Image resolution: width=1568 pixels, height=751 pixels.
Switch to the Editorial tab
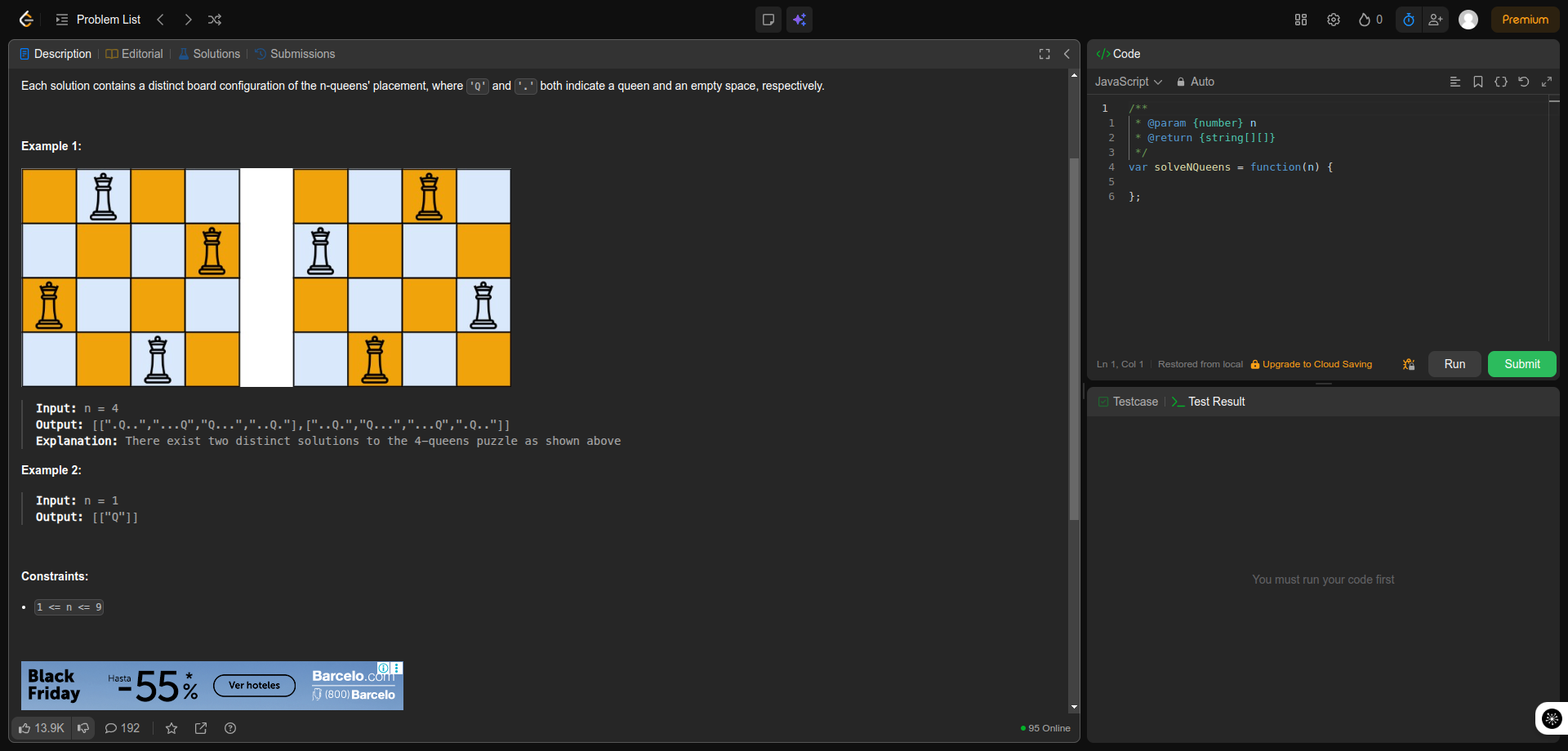coord(135,54)
